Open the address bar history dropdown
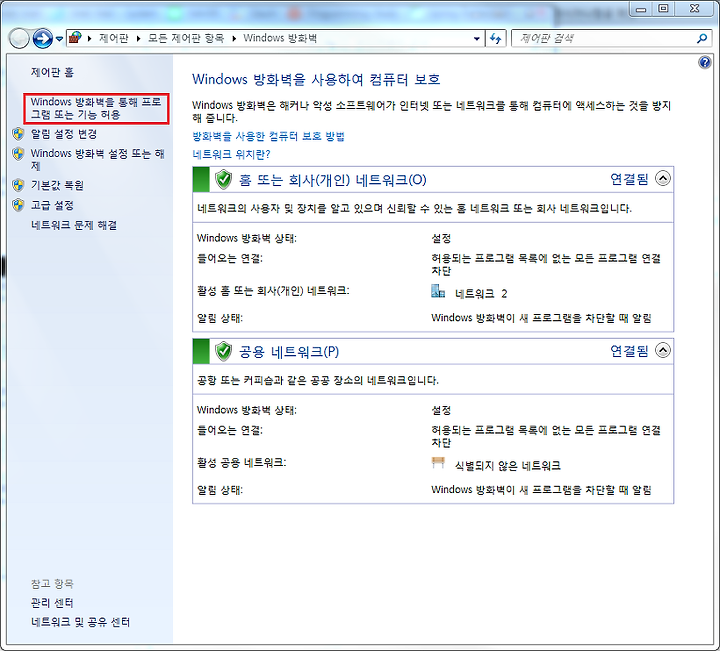This screenshot has width=720, height=651. (x=477, y=39)
